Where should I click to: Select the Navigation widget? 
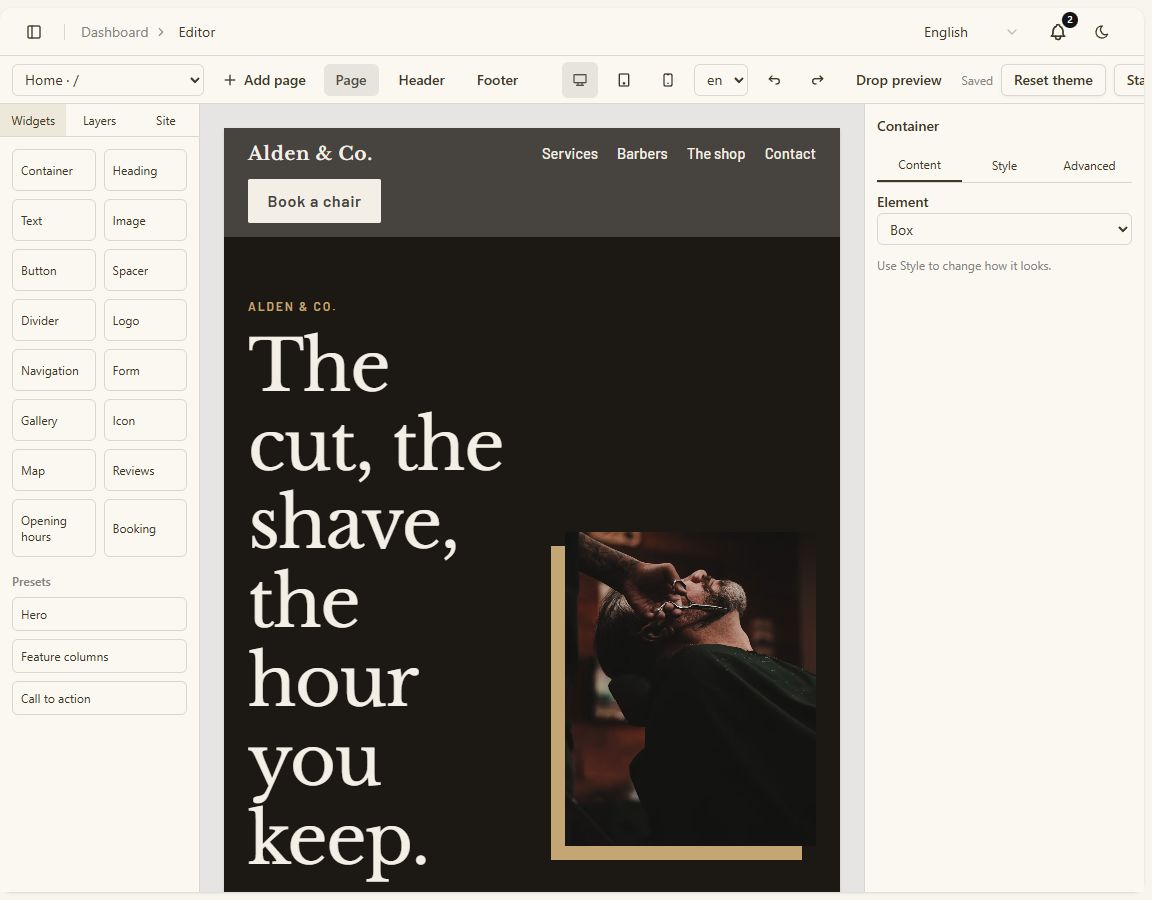tap(54, 370)
